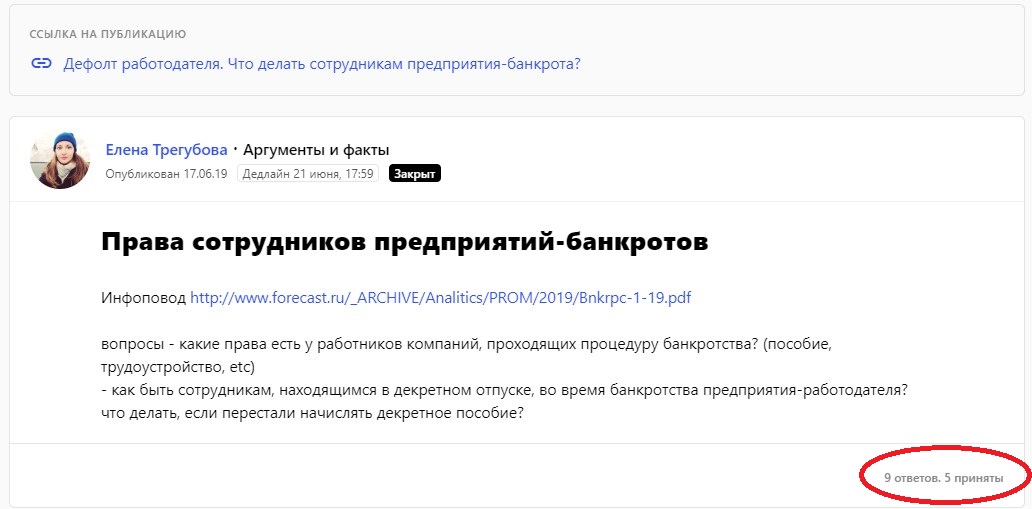
Task: Click Елена Трегубова's profile avatar
Action: [60, 159]
